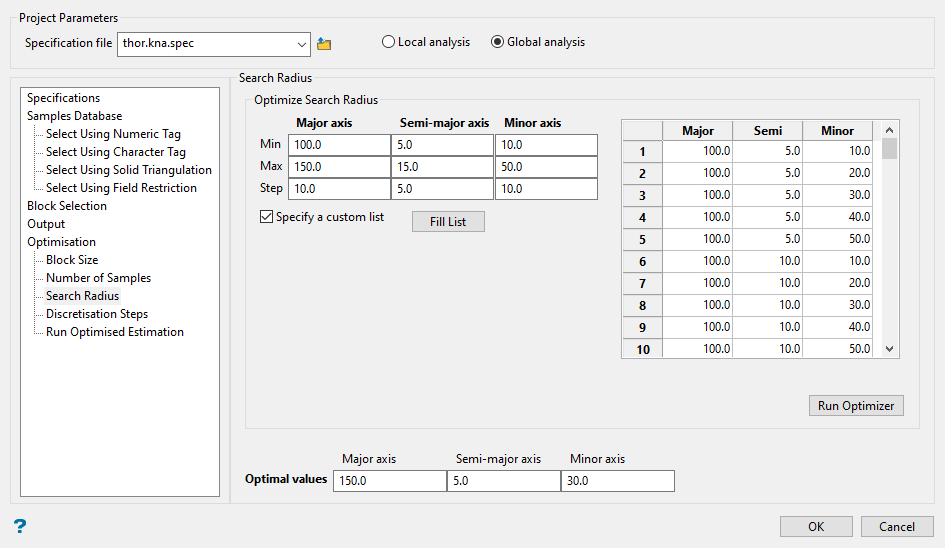Select Number of Samples in the tree

point(98,278)
